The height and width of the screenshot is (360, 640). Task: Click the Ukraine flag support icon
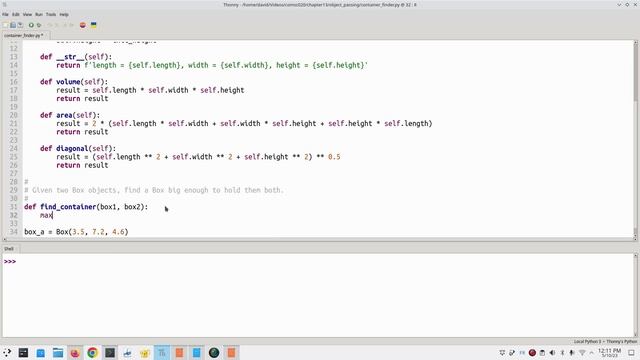point(93,25)
